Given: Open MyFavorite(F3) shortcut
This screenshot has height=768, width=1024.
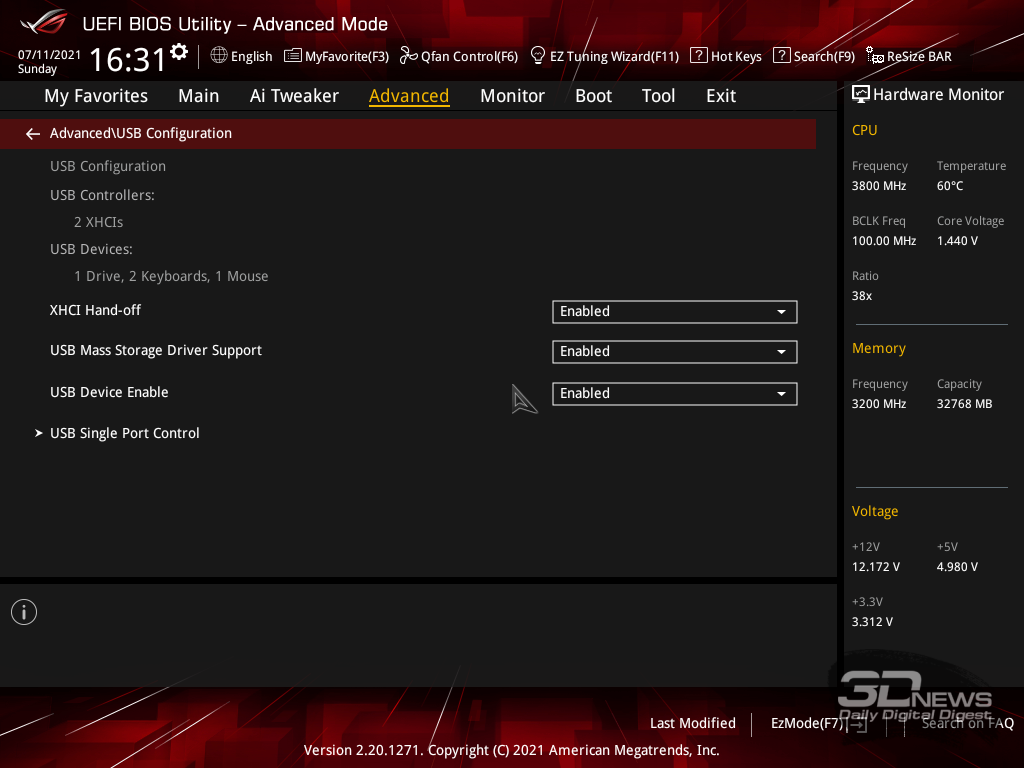Looking at the screenshot, I should 347,57.
